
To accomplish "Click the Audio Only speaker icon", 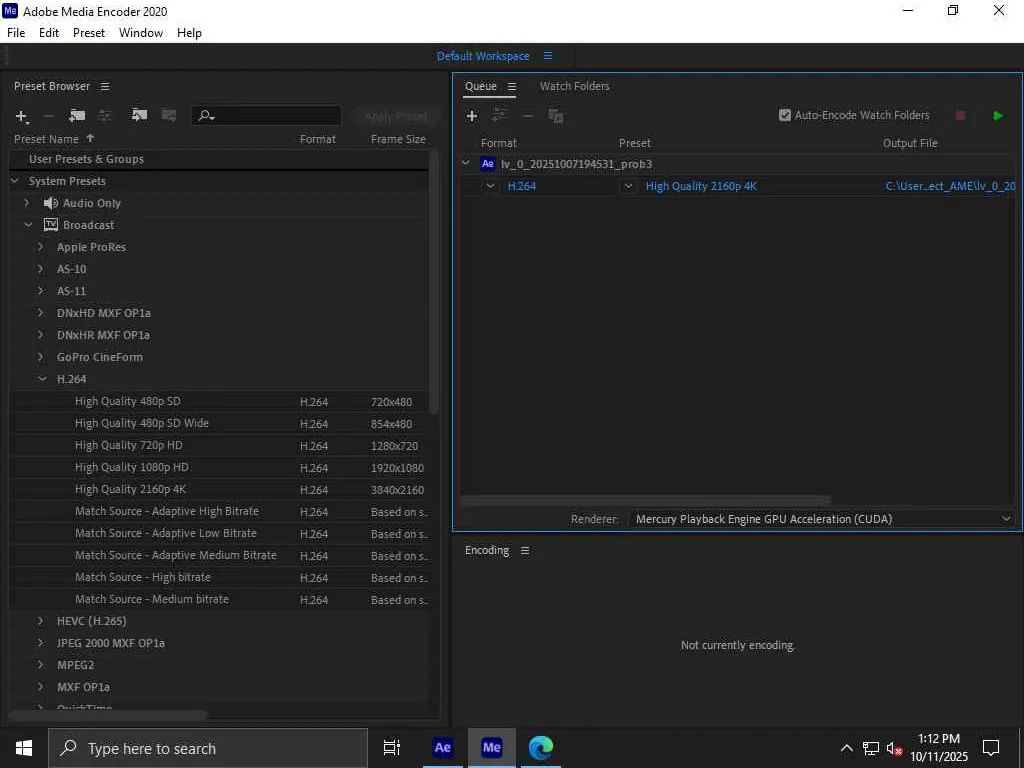I will 50,203.
